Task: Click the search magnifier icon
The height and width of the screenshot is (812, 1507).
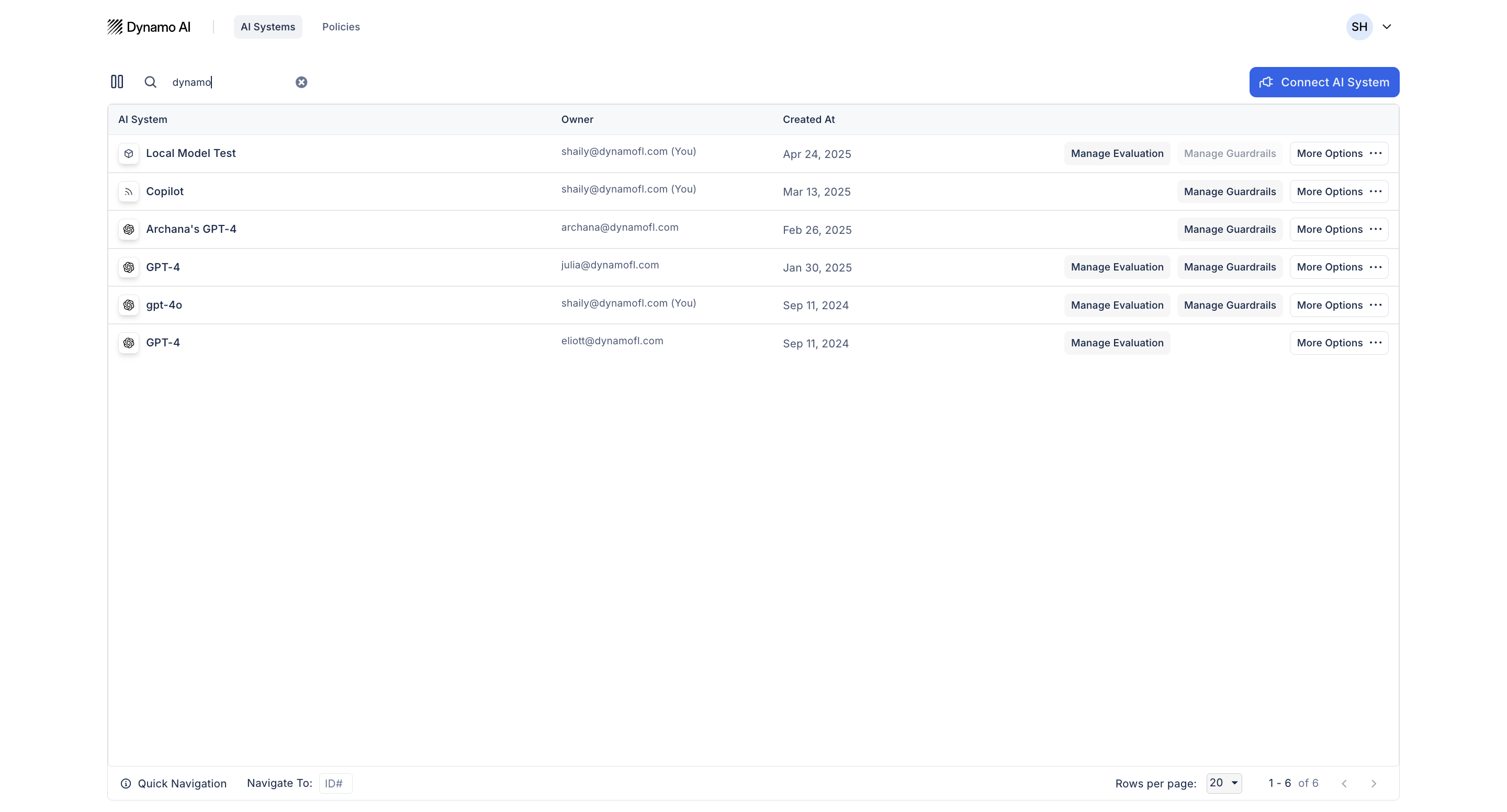Action: (150, 82)
